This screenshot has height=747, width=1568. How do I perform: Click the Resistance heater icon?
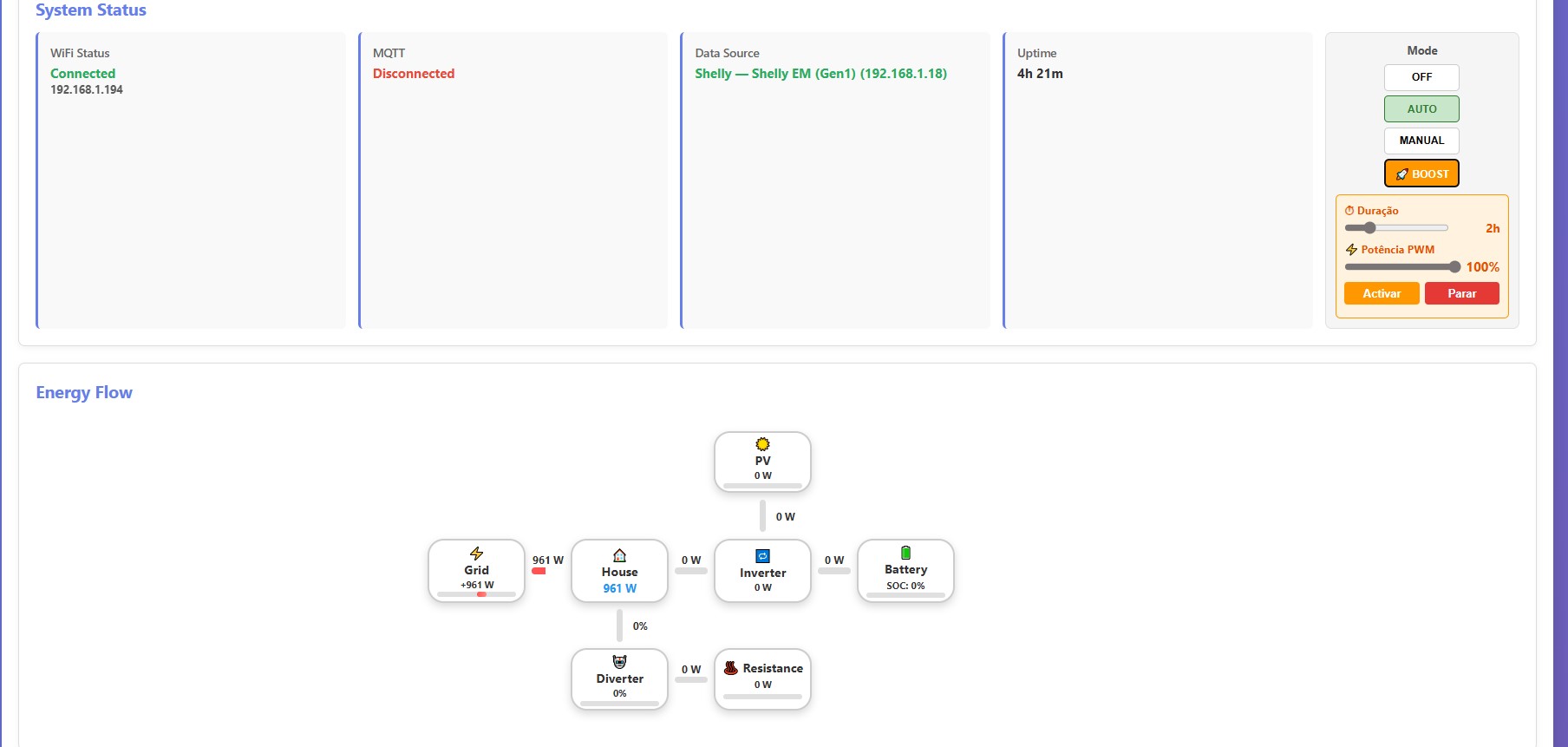click(730, 668)
